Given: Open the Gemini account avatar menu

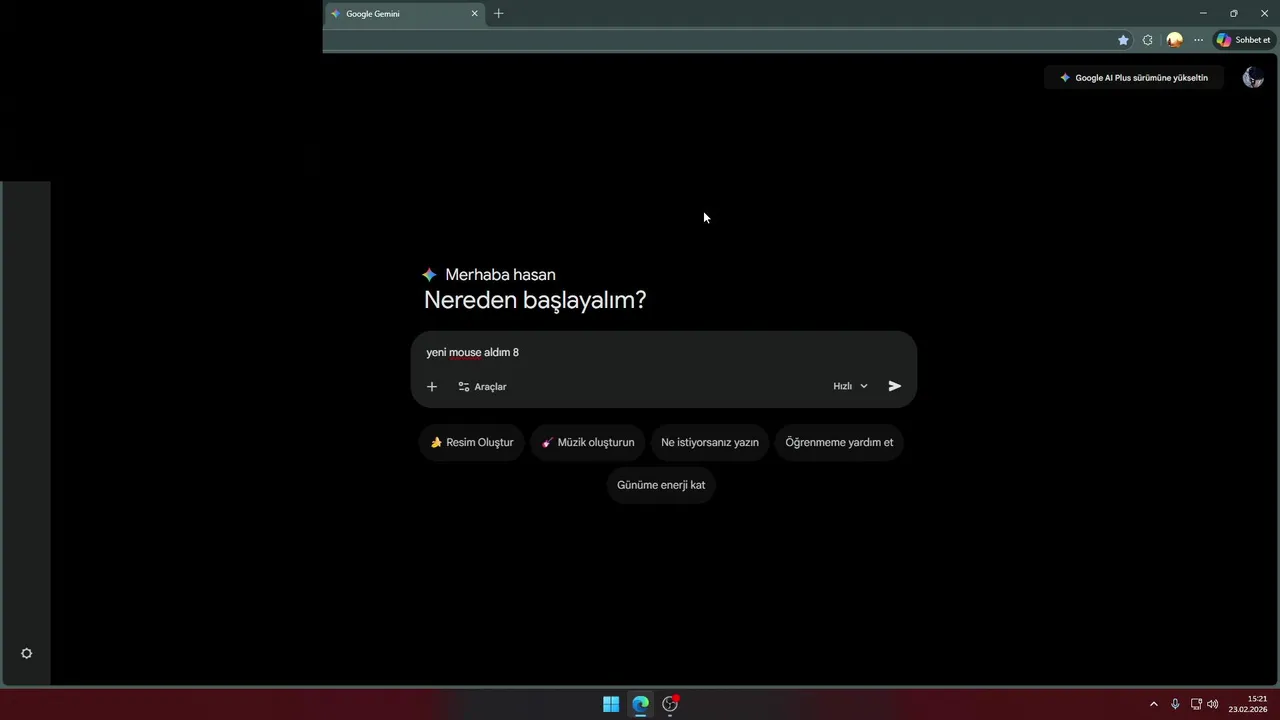Looking at the screenshot, I should coord(1253,78).
